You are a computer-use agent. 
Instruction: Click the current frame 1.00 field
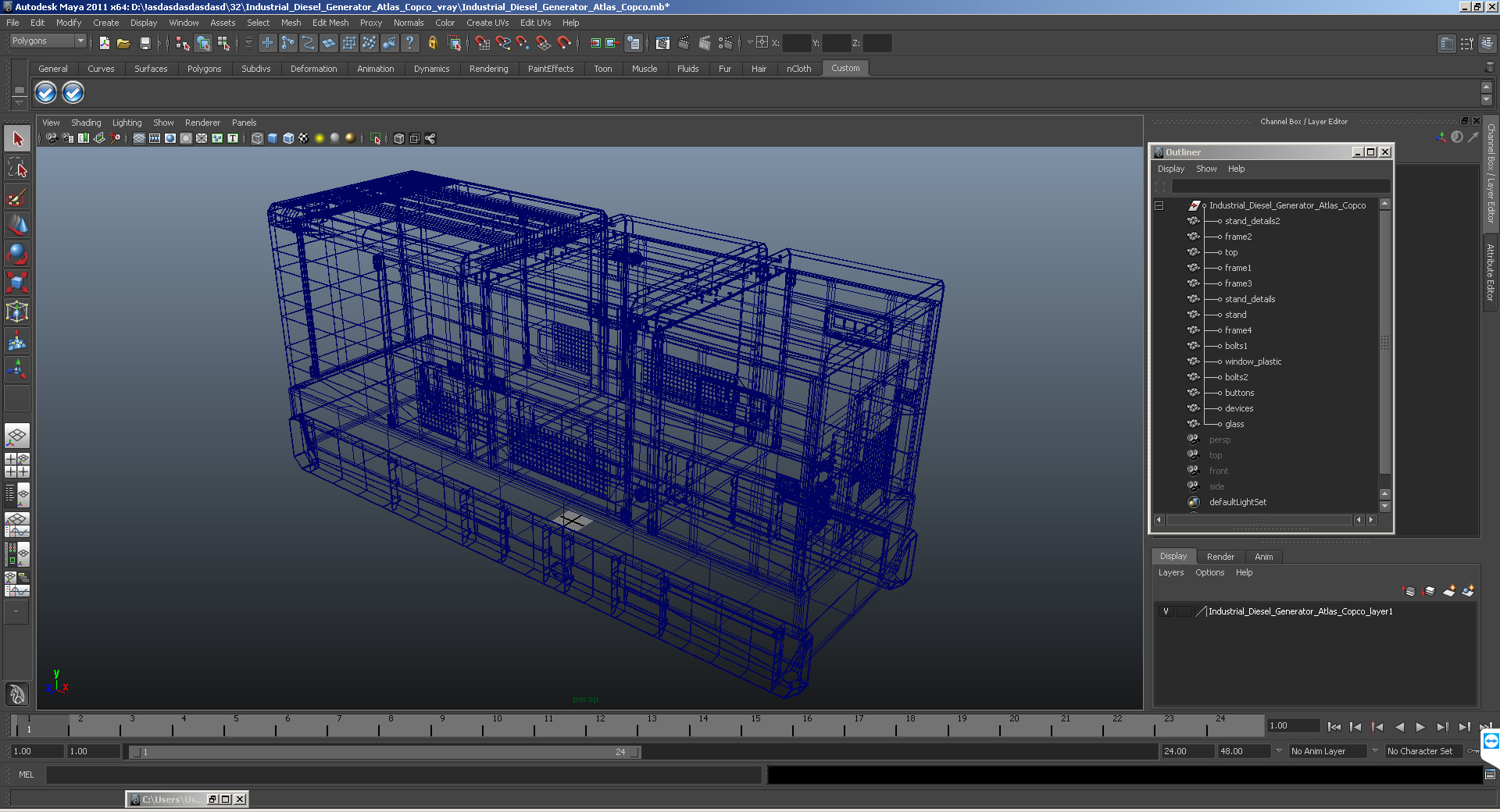[1293, 725]
